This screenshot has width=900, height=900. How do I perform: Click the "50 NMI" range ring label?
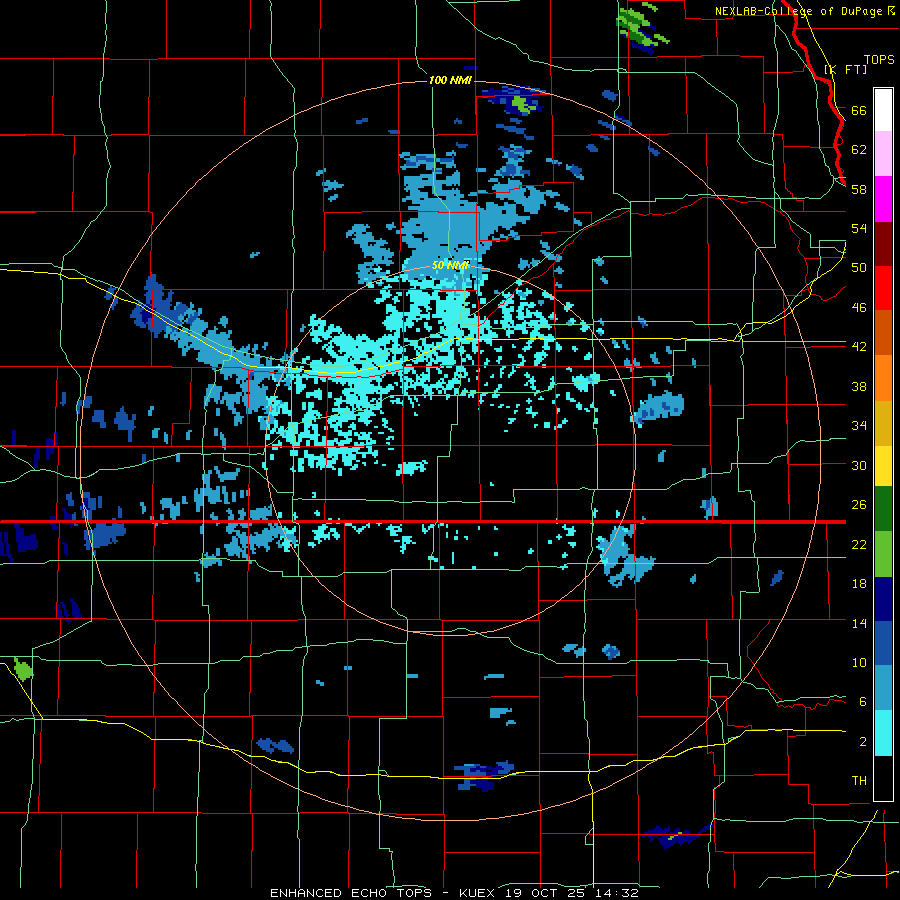point(451,265)
